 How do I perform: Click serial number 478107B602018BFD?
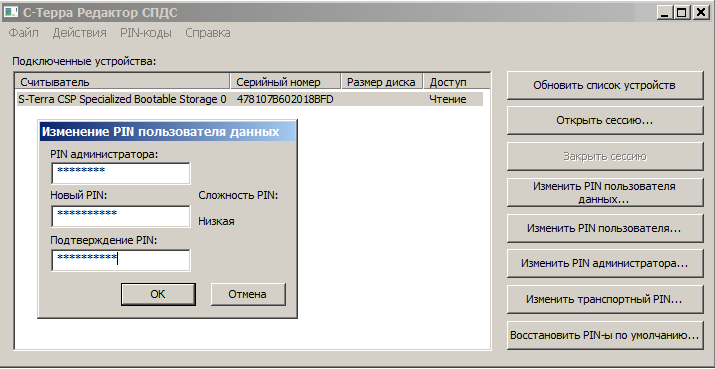click(285, 99)
